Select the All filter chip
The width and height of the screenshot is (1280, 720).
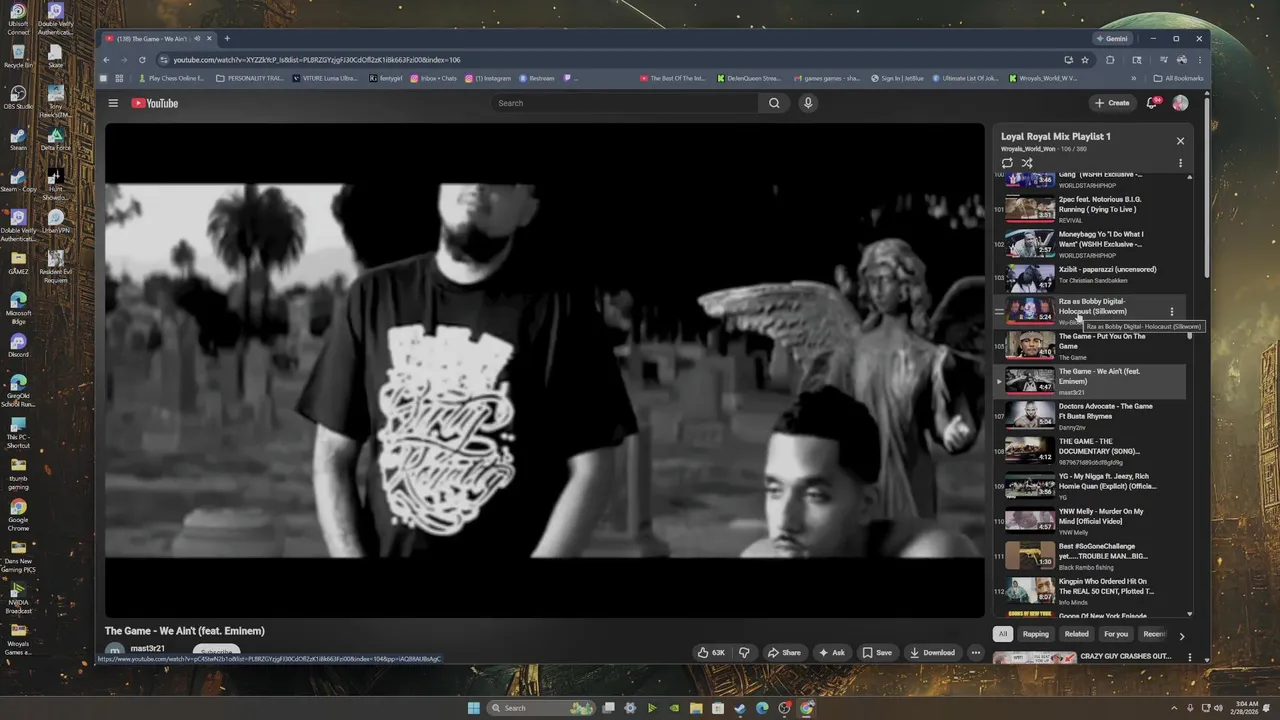1003,634
